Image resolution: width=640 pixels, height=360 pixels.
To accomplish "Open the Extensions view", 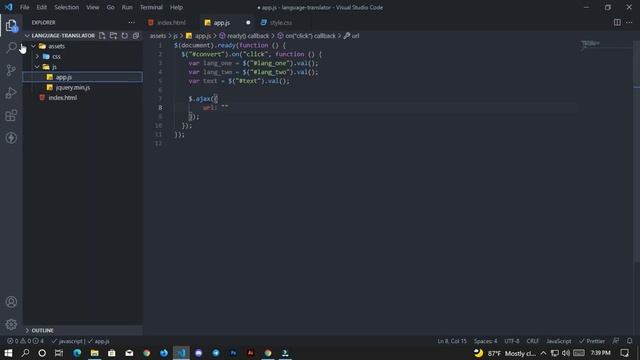I will (x=11, y=116).
